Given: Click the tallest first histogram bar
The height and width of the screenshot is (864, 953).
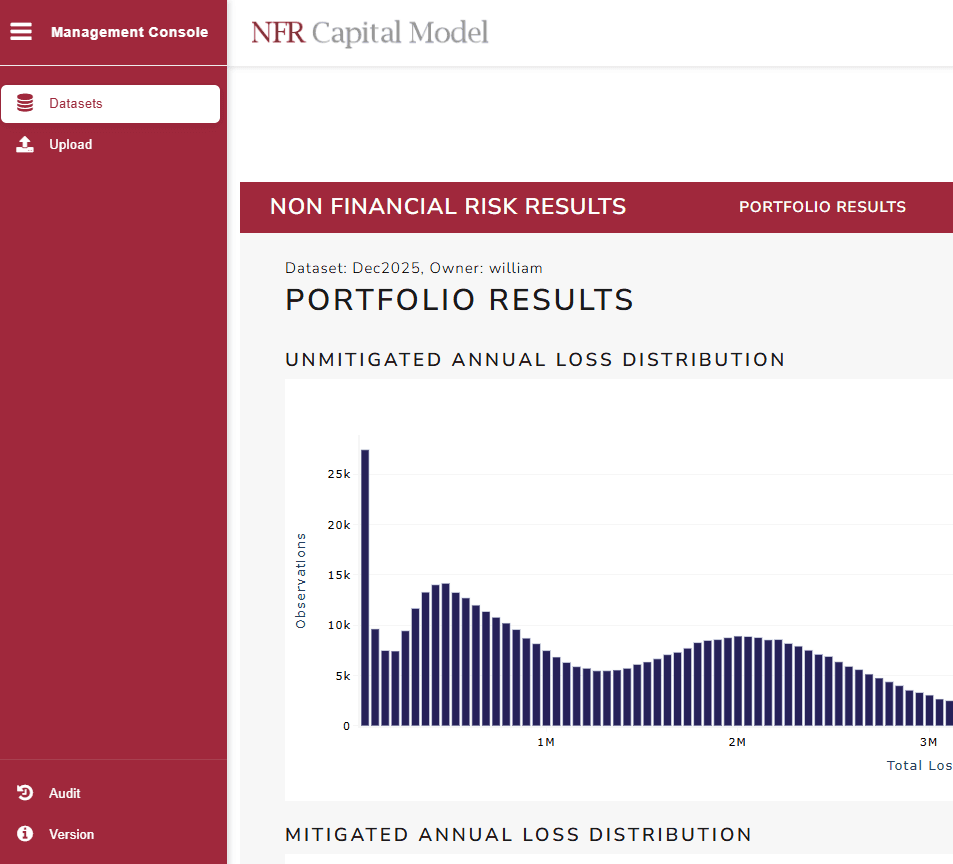Looking at the screenshot, I should click(365, 588).
